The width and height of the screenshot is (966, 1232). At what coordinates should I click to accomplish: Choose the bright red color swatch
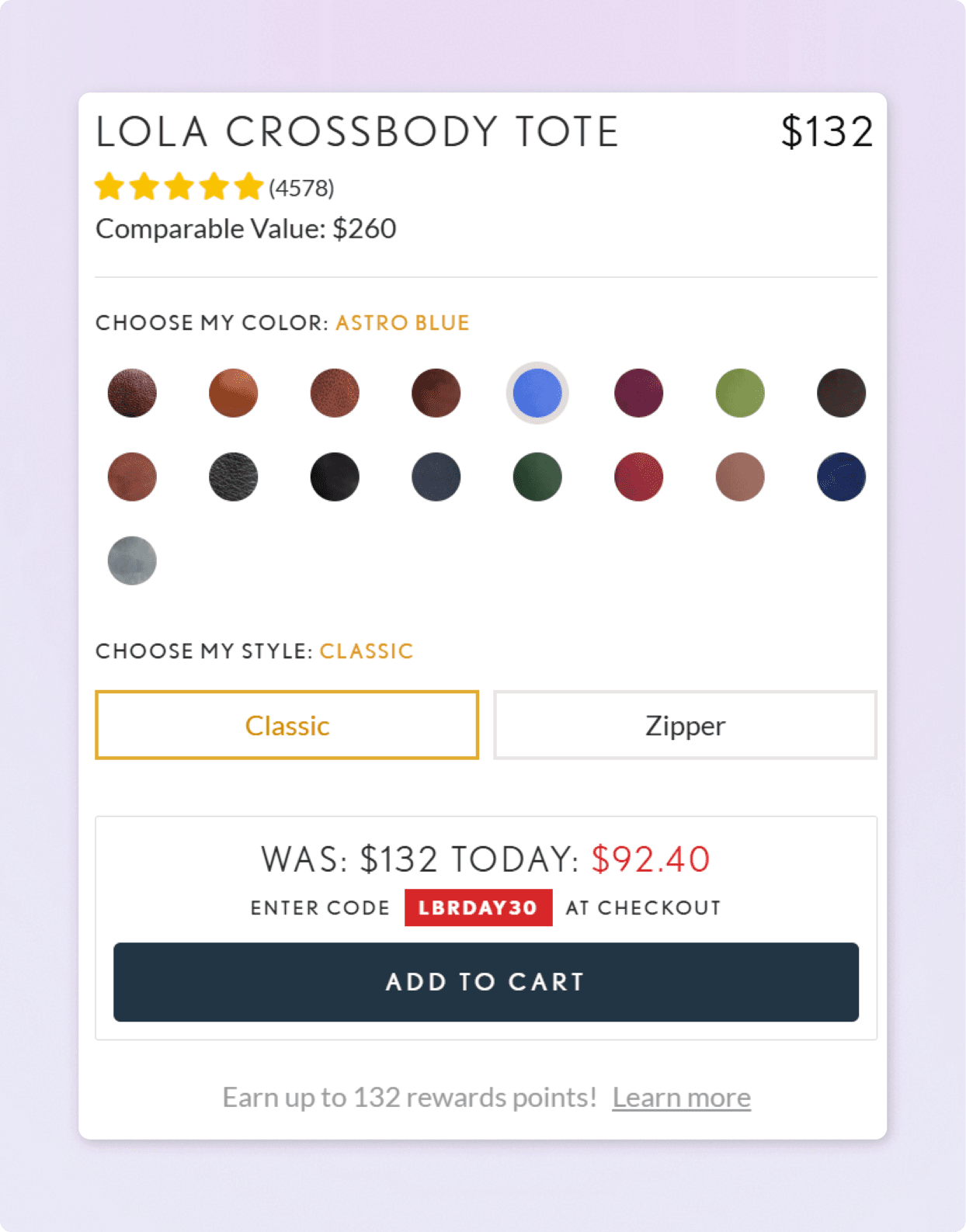(x=638, y=477)
